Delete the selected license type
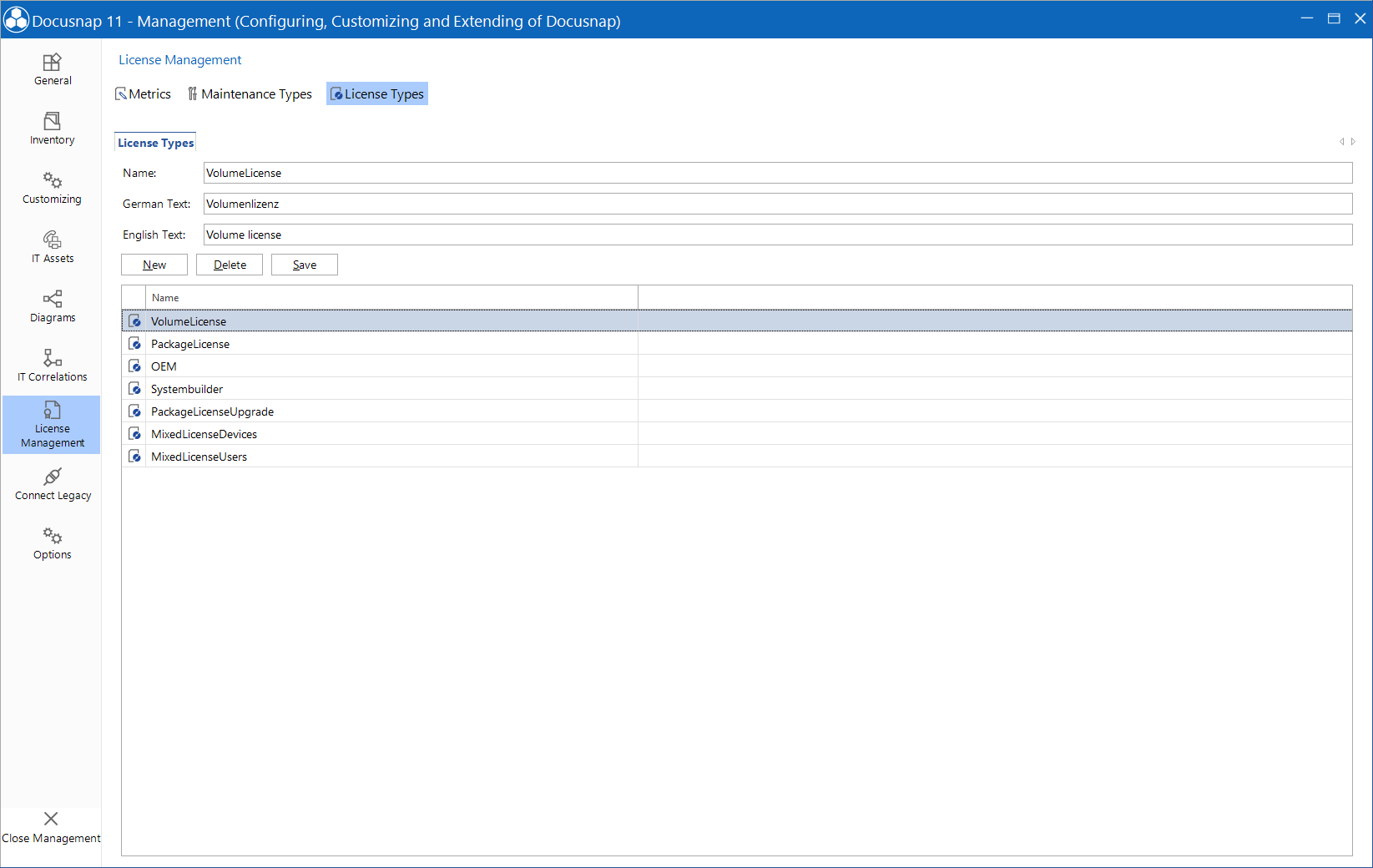 (229, 264)
